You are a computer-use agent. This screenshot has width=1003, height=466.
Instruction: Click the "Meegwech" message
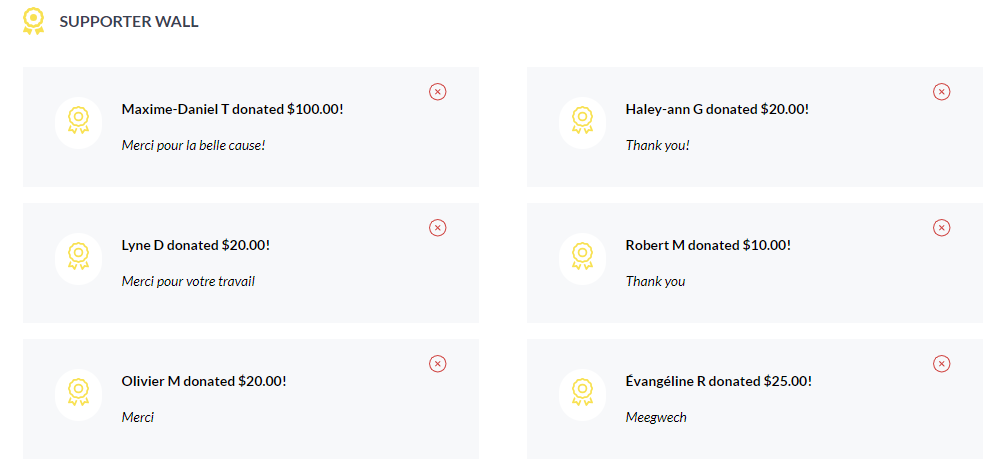point(656,417)
